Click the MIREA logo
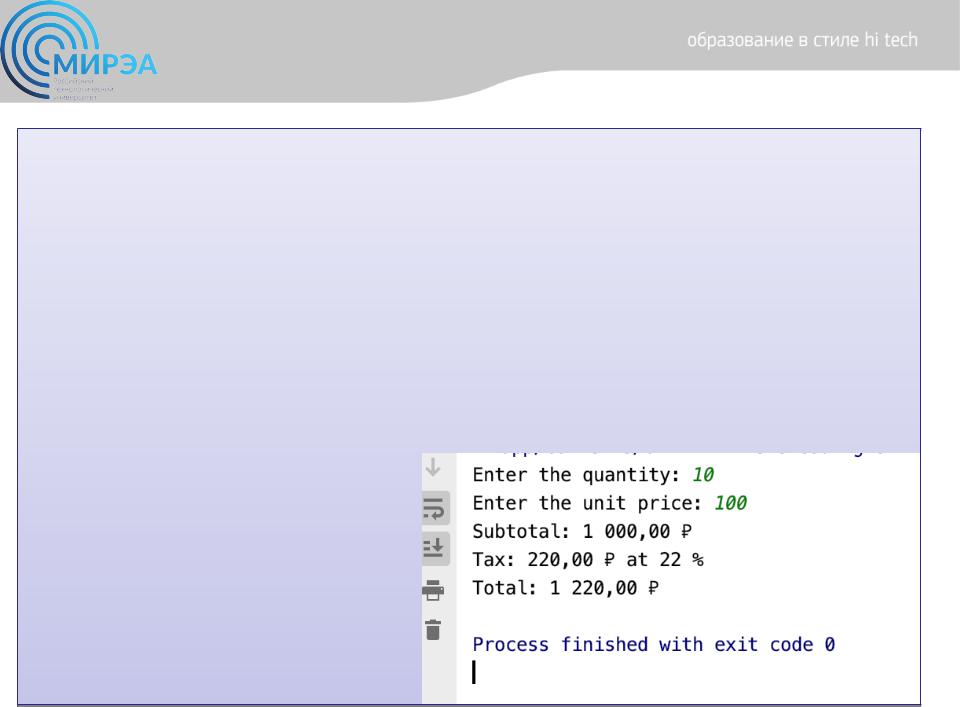The width and height of the screenshot is (960, 707). 78,51
